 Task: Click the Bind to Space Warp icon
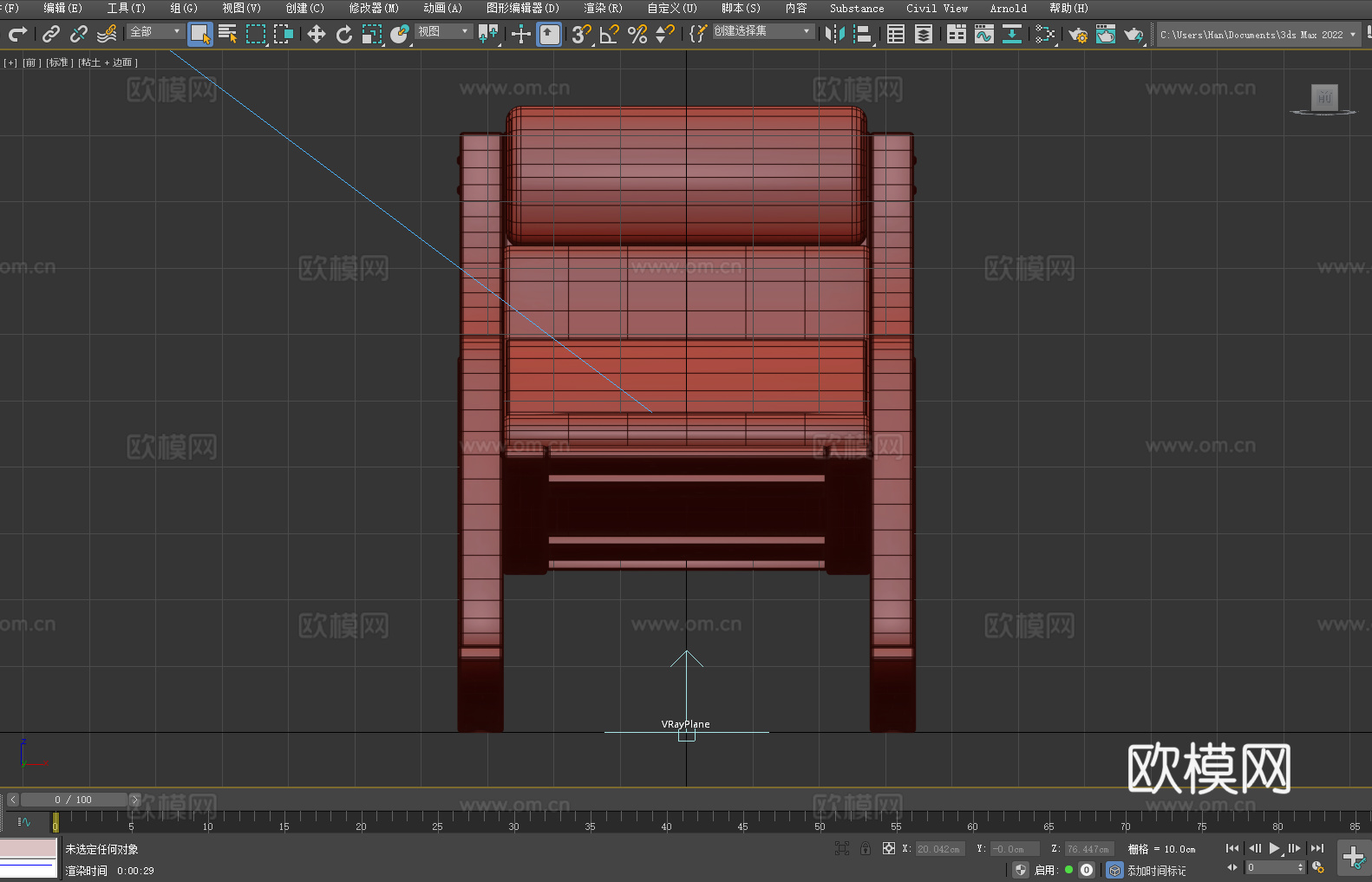pyautogui.click(x=107, y=34)
